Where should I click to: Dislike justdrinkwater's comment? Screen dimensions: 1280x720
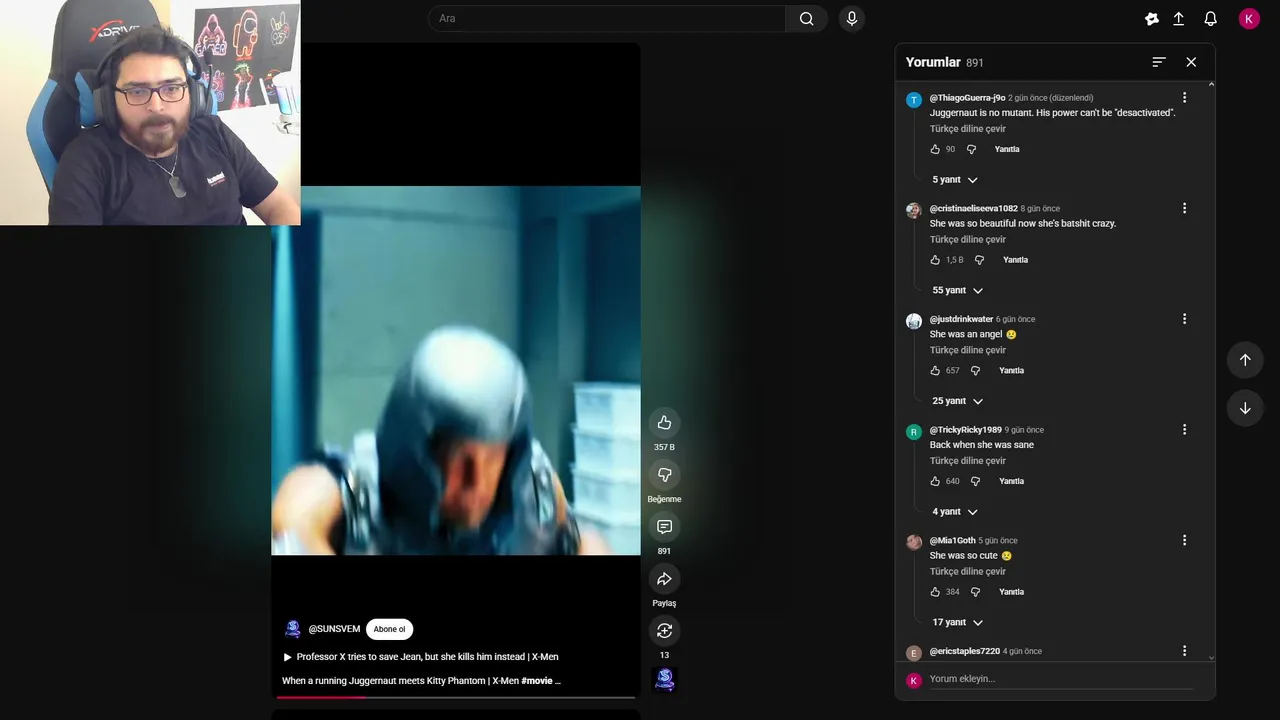[975, 371]
